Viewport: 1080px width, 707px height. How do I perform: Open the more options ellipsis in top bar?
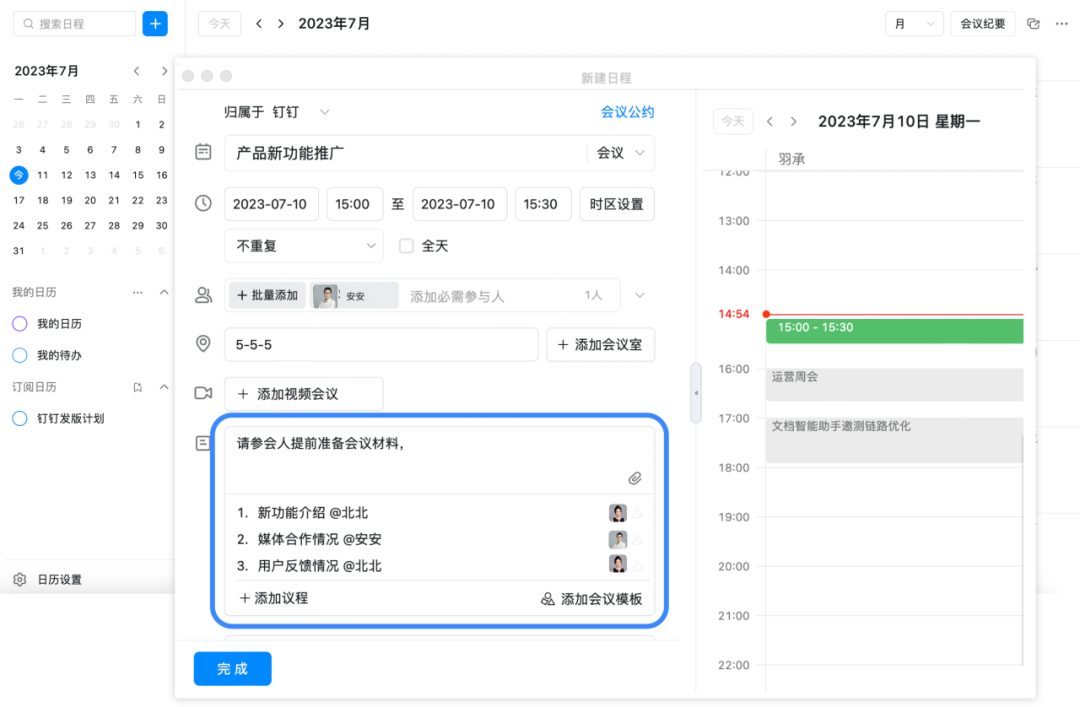pos(1061,24)
